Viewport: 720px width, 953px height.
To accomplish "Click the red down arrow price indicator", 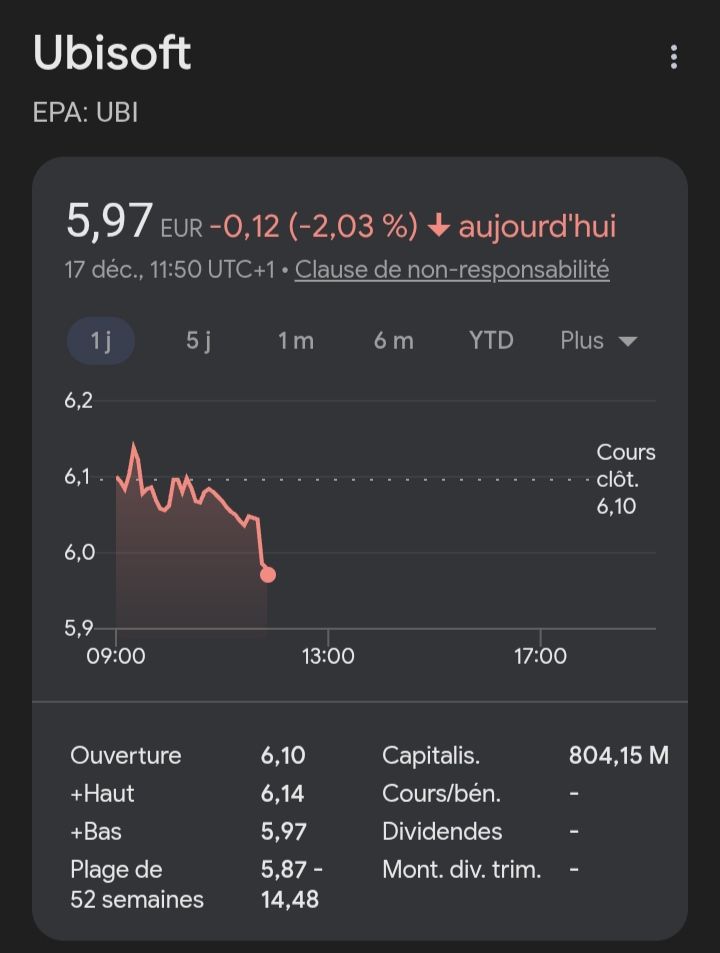I will click(438, 226).
